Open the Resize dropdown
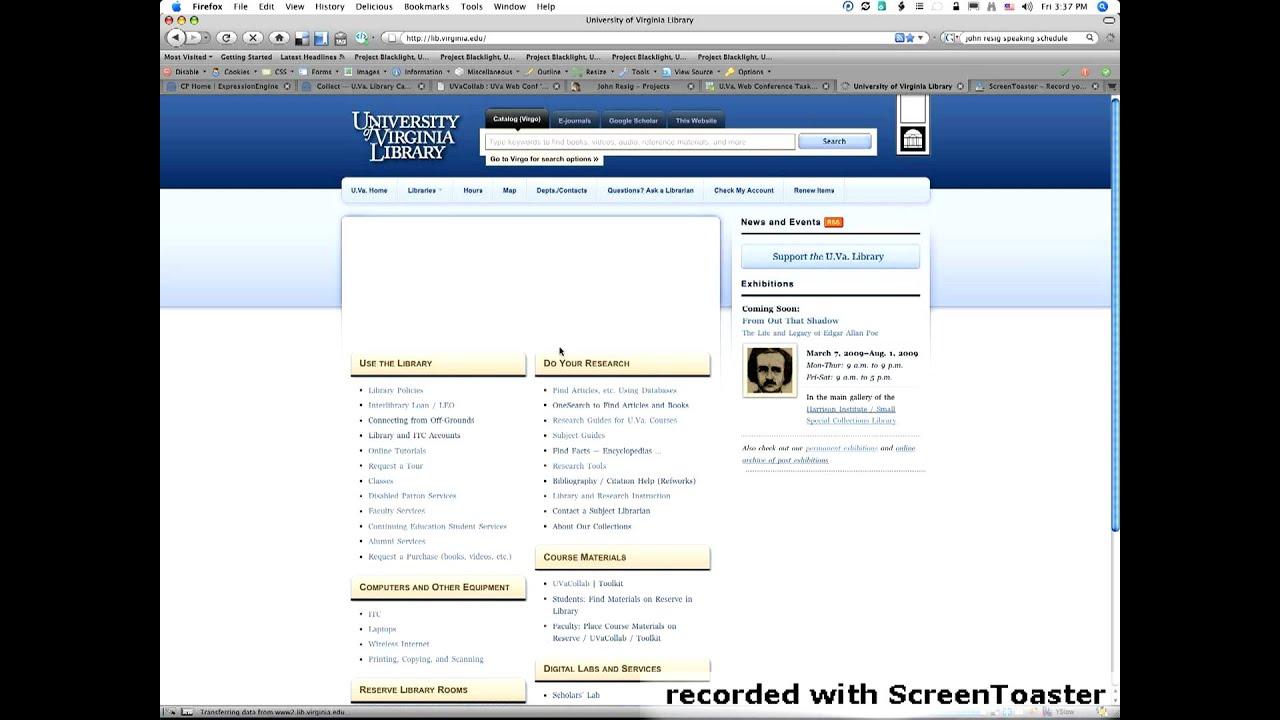Screen dimensions: 1280x720 tap(596, 72)
